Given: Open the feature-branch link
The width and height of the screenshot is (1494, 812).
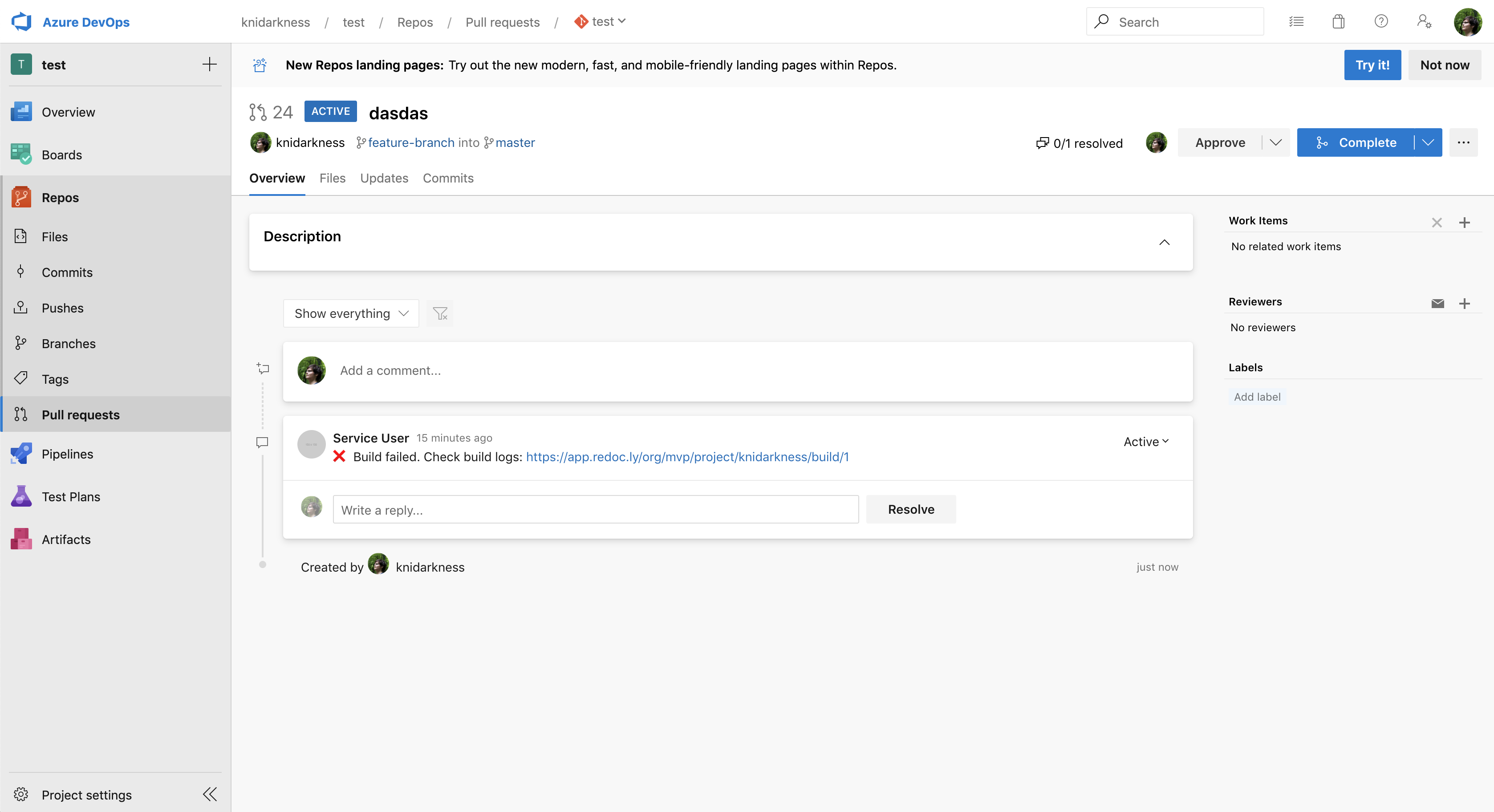Looking at the screenshot, I should [x=410, y=143].
